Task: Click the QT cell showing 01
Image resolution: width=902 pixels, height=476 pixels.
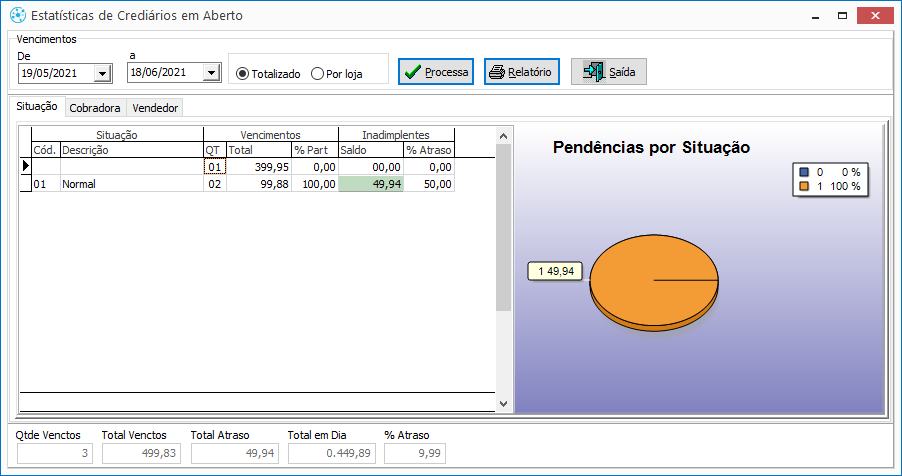Action: tap(215, 167)
